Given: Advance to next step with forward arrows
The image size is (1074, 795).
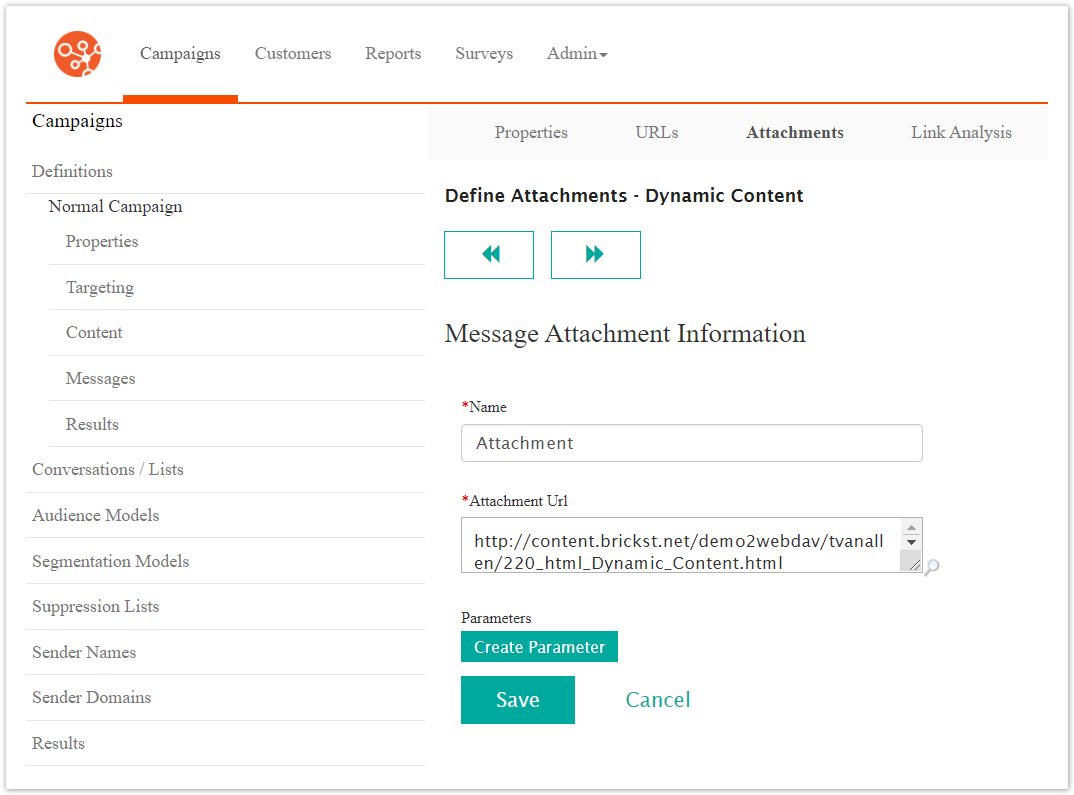Looking at the screenshot, I should pyautogui.click(x=595, y=255).
